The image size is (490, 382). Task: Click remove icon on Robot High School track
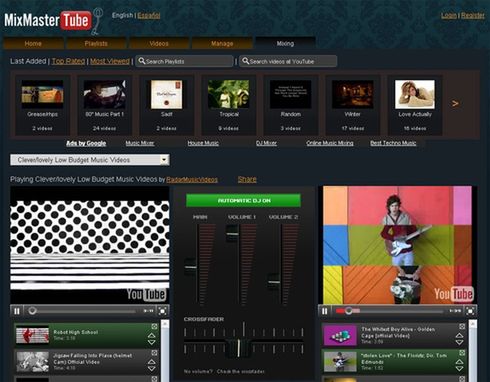point(154,326)
